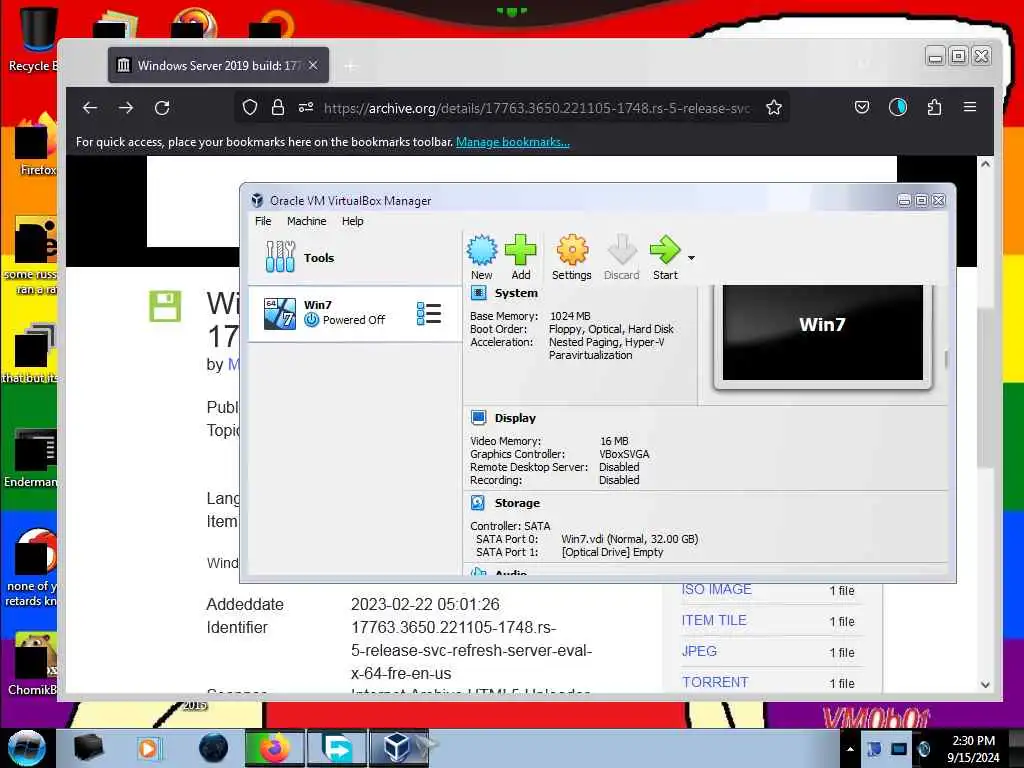Show hidden tray icons arrow
Viewport: 1024px width, 768px height.
(850, 749)
